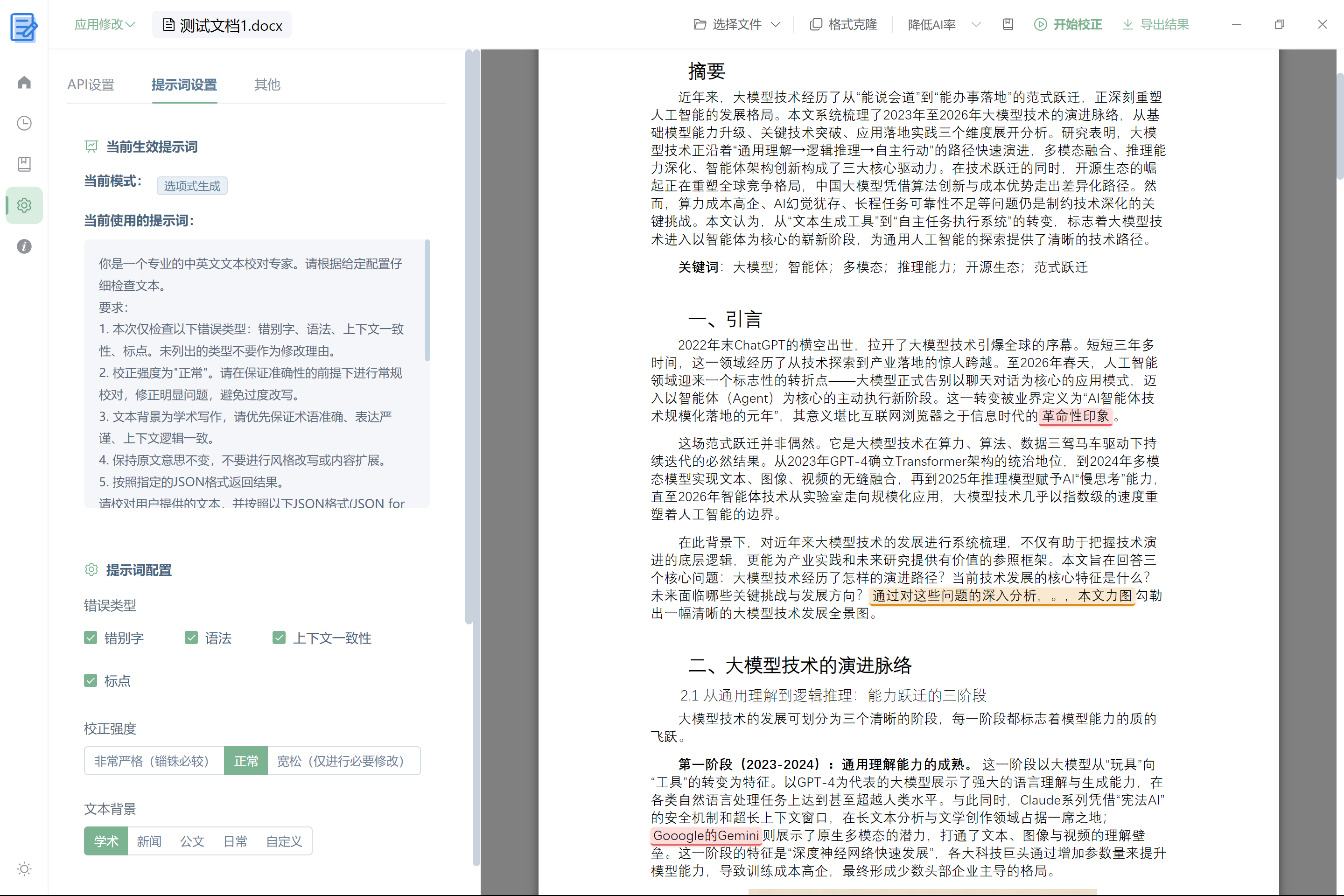Click the 开始校正 button
Screen dimensions: 1344x896
(1067, 25)
